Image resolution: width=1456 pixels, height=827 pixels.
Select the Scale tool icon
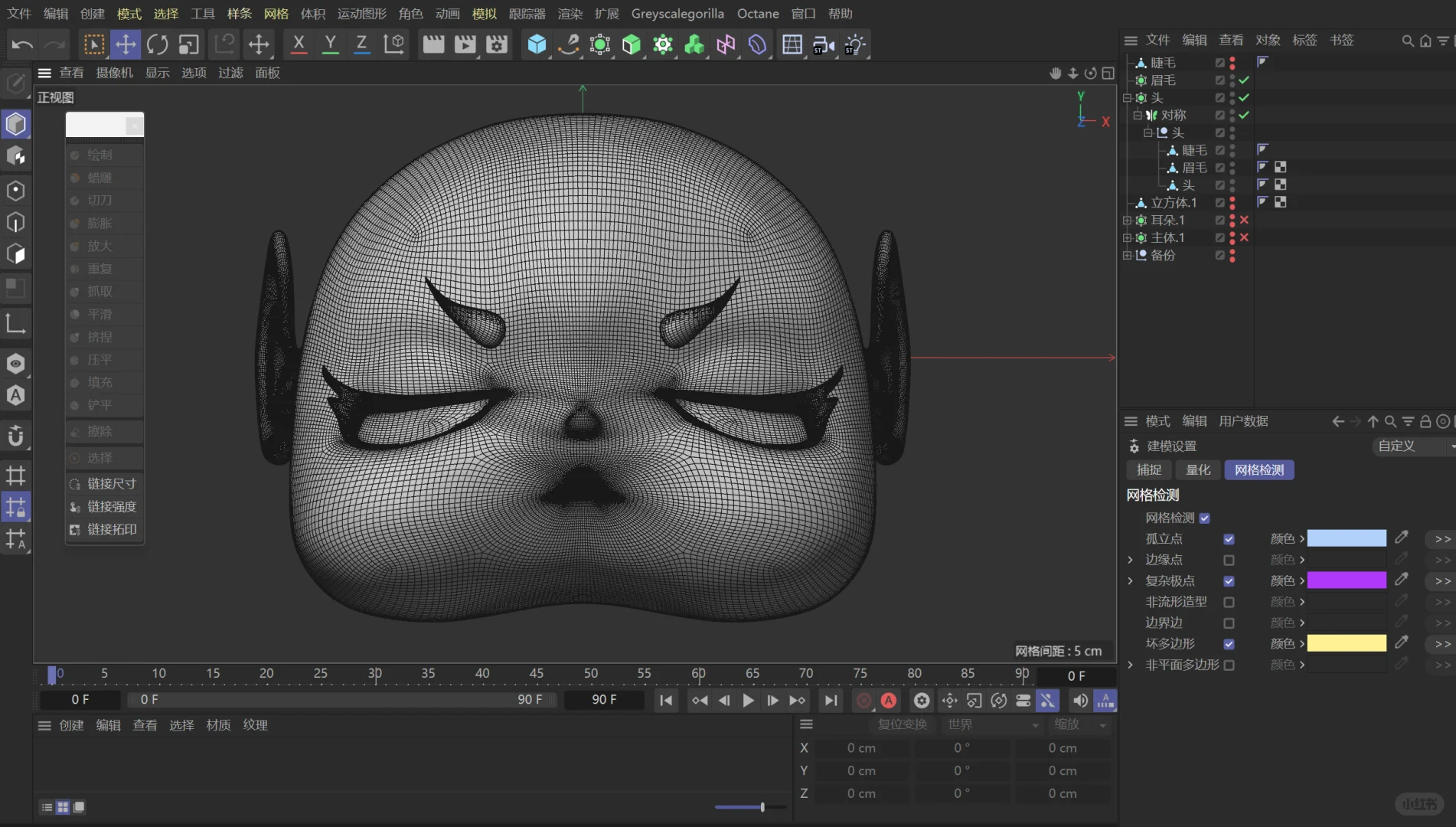tap(188, 44)
